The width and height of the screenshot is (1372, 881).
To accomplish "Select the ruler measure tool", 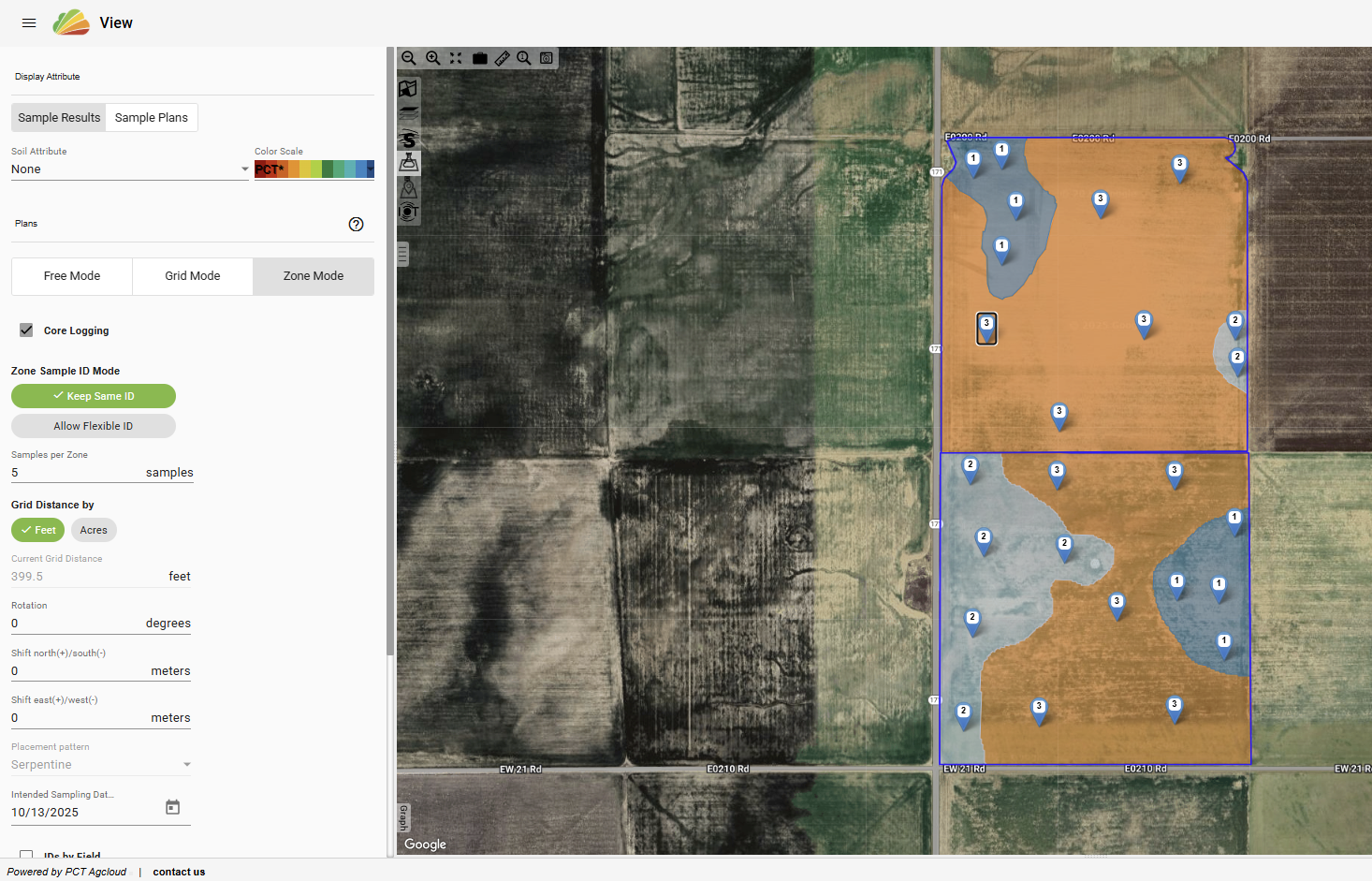I will (x=502, y=58).
